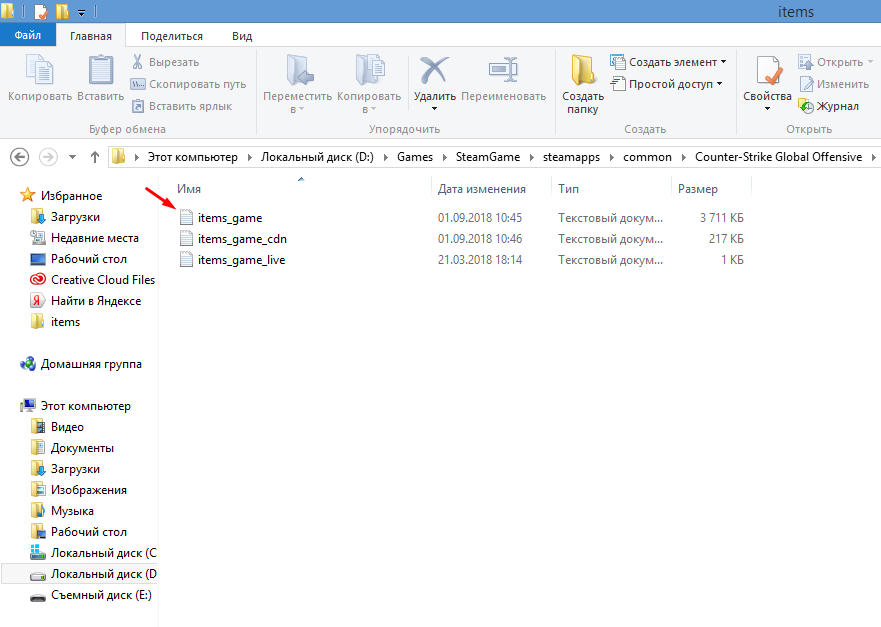This screenshot has height=627, width=881.
Task: Sort by Date modified (Дата изменения)
Action: click(x=482, y=189)
